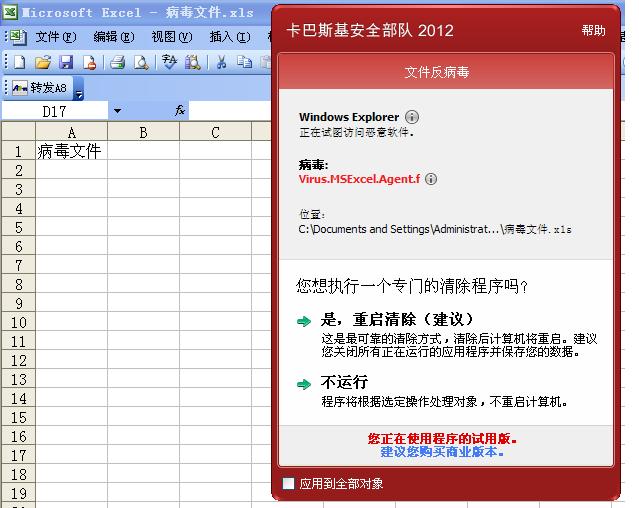Select row 10 header
Image resolution: width=639 pixels, height=508 pixels.
click(x=18, y=322)
